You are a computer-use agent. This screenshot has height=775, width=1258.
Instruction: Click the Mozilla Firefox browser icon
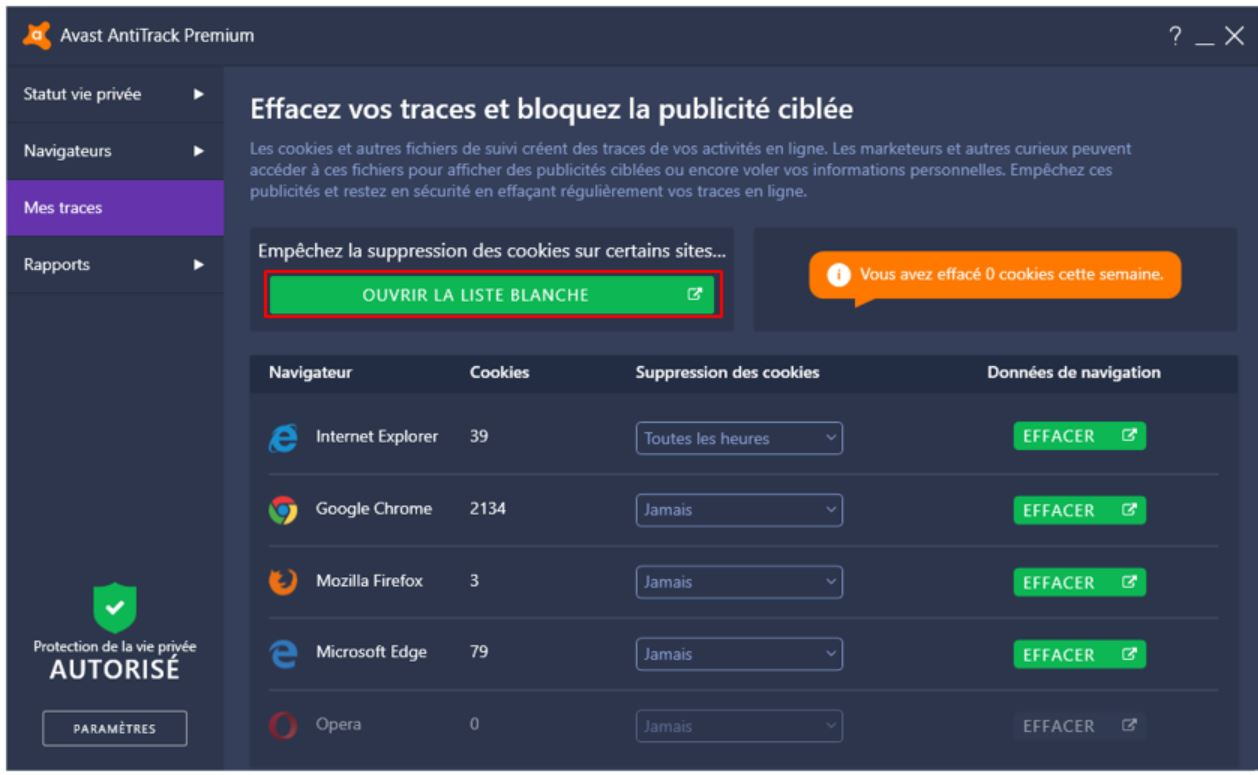coord(283,582)
